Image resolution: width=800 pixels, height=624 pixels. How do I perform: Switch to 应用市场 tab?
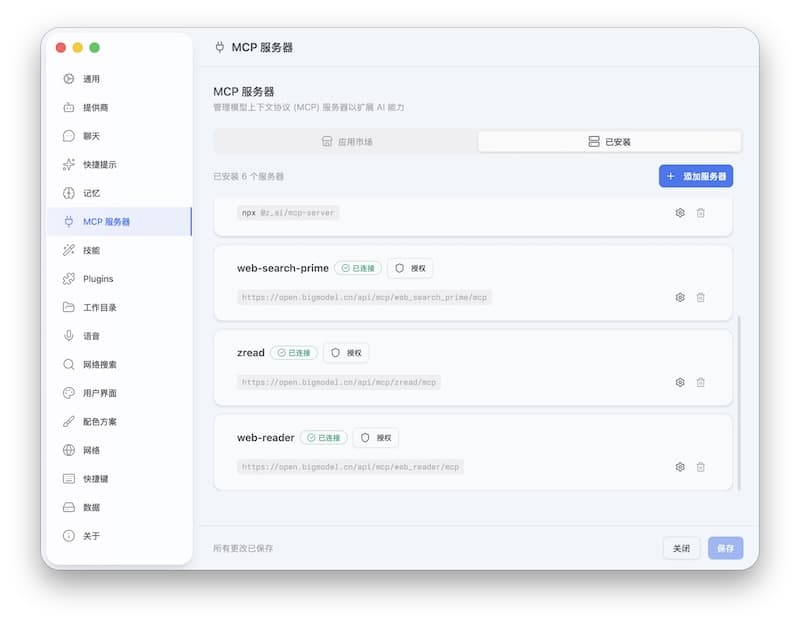pos(346,142)
